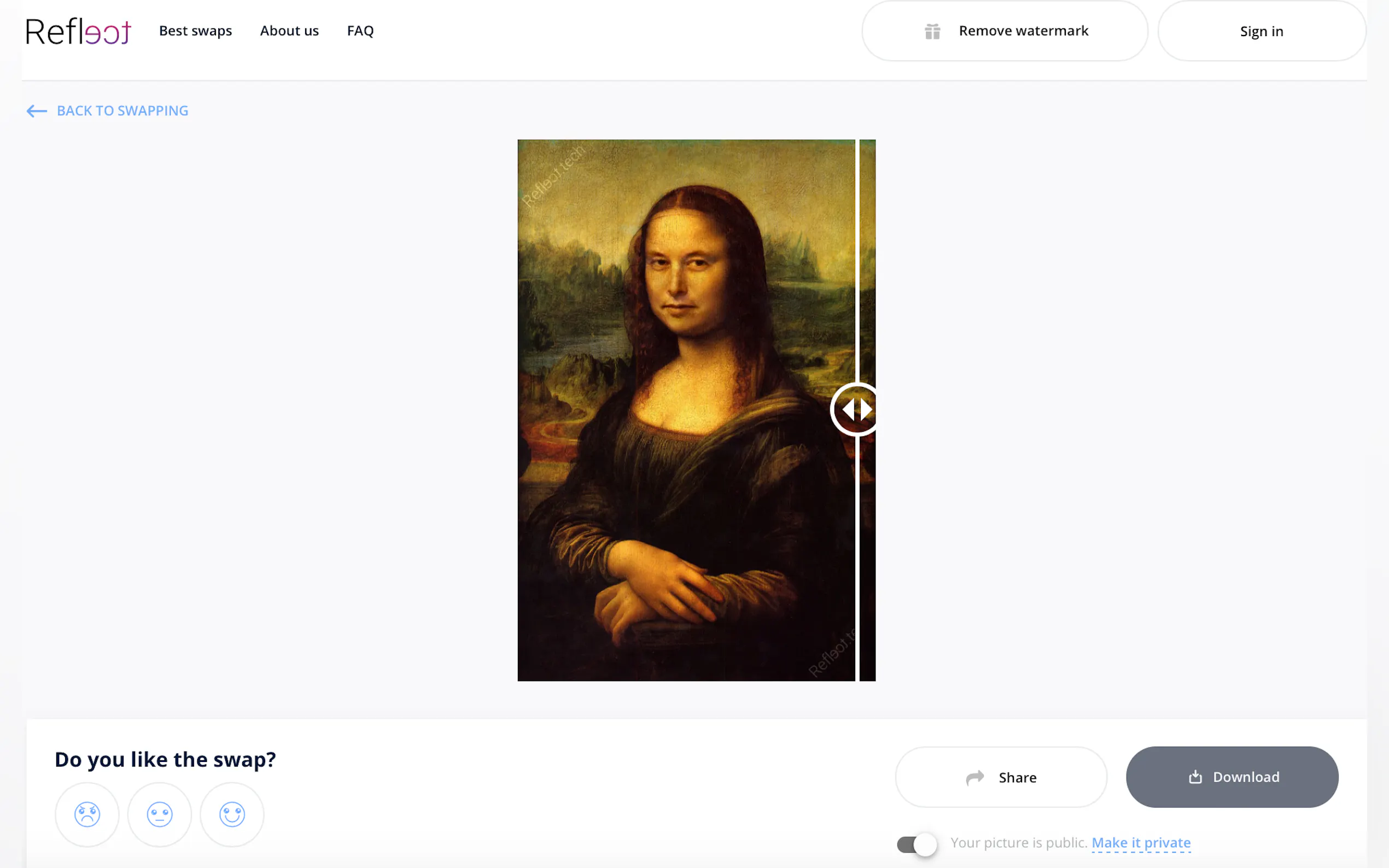Click the Reflect logo

tap(78, 31)
